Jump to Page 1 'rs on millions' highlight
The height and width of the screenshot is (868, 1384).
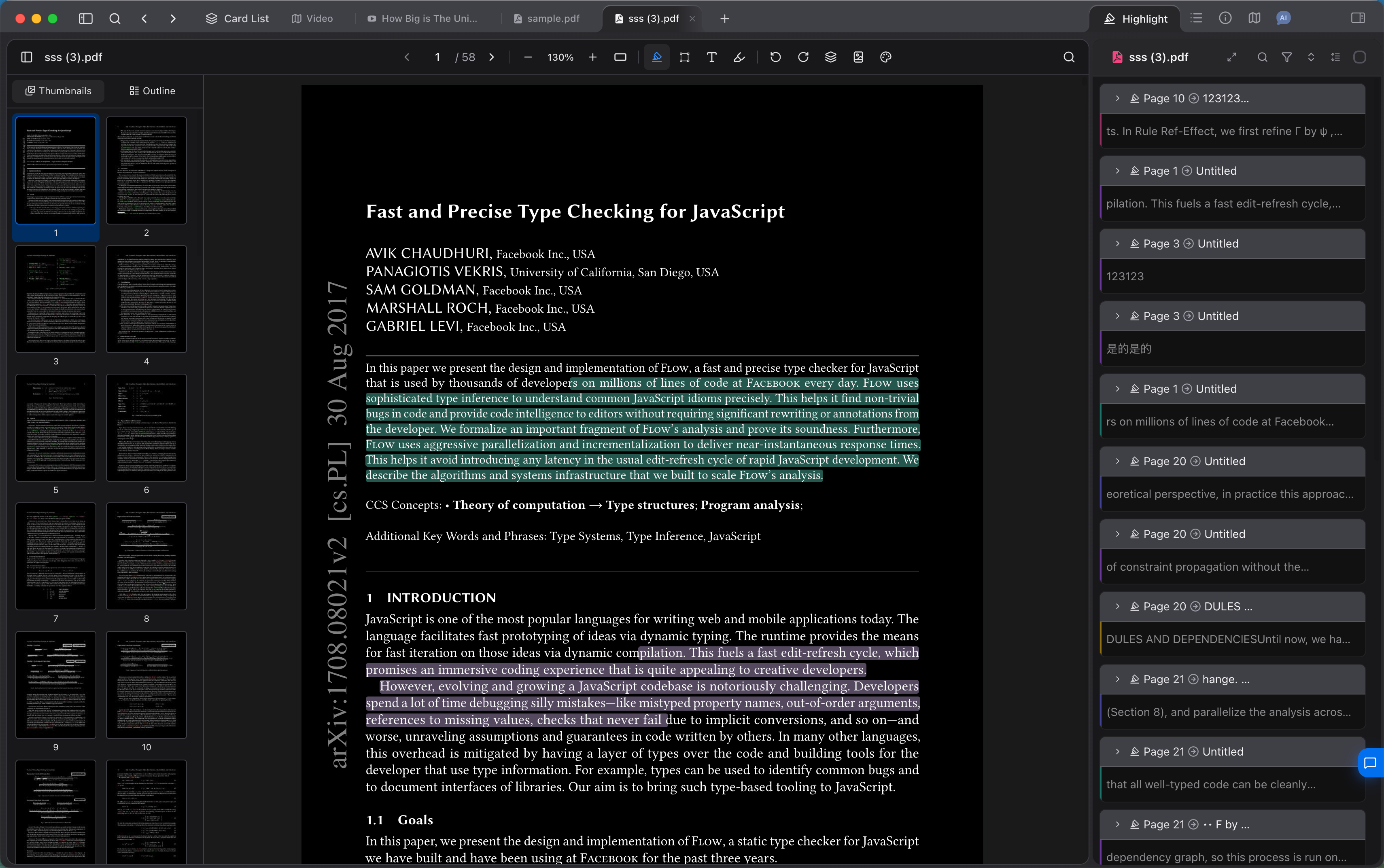click(x=1187, y=389)
